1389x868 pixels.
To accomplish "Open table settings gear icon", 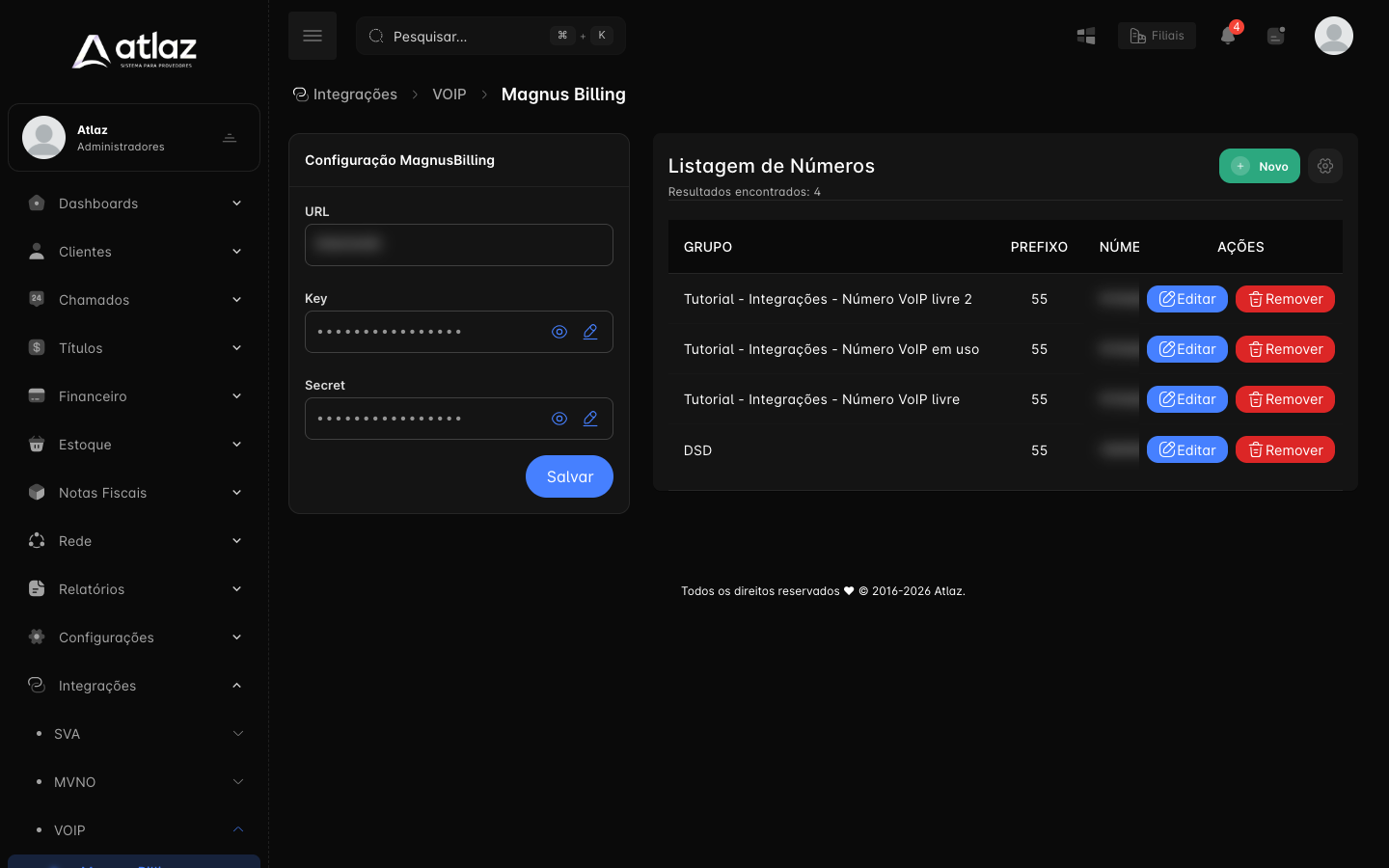I will 1325,166.
